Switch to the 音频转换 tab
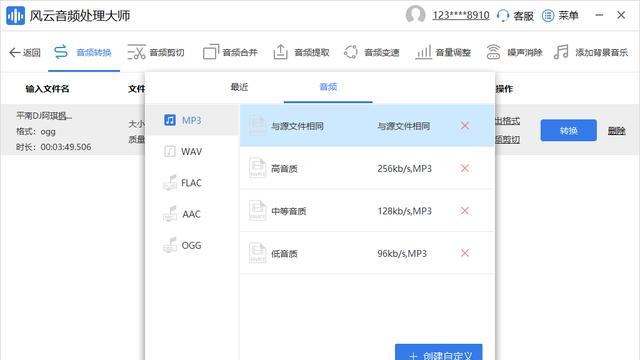The width and height of the screenshot is (640, 360). pos(83,52)
